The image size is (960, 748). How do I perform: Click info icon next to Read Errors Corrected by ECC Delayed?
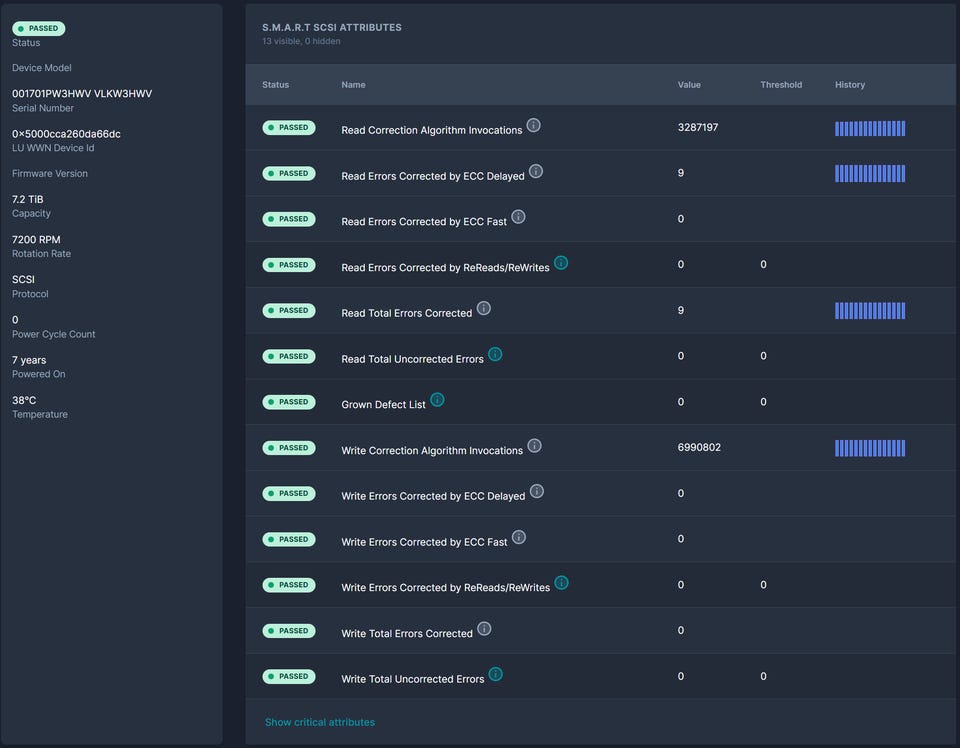tap(536, 172)
